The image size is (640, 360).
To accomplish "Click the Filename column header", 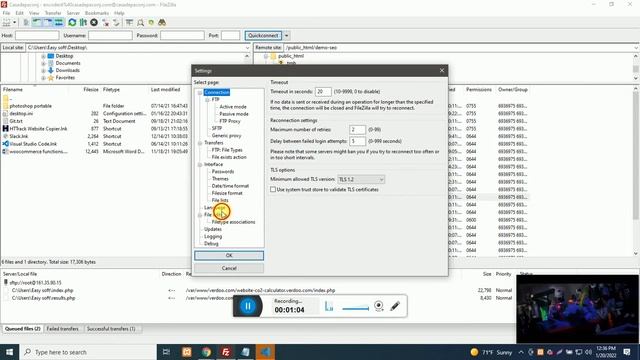I will click(13, 89).
